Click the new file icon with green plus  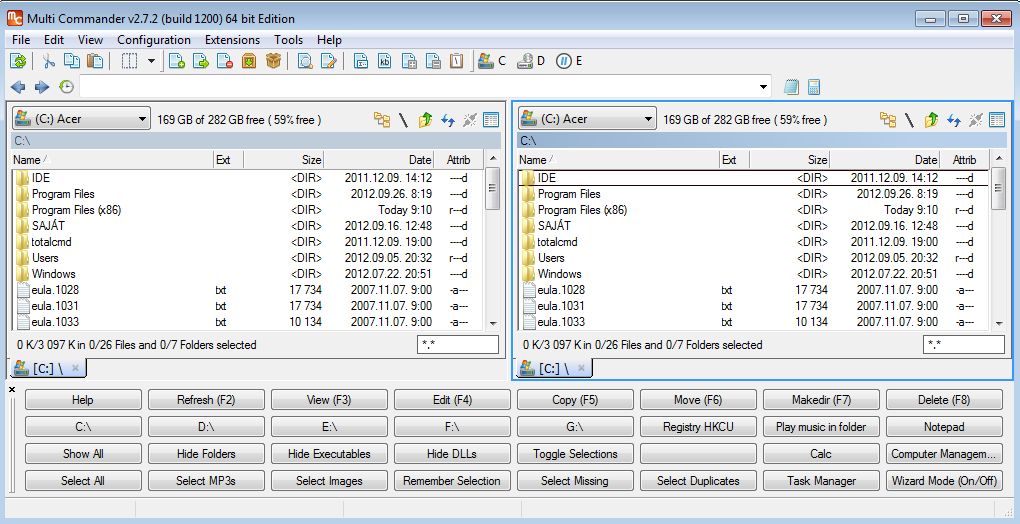click(177, 61)
